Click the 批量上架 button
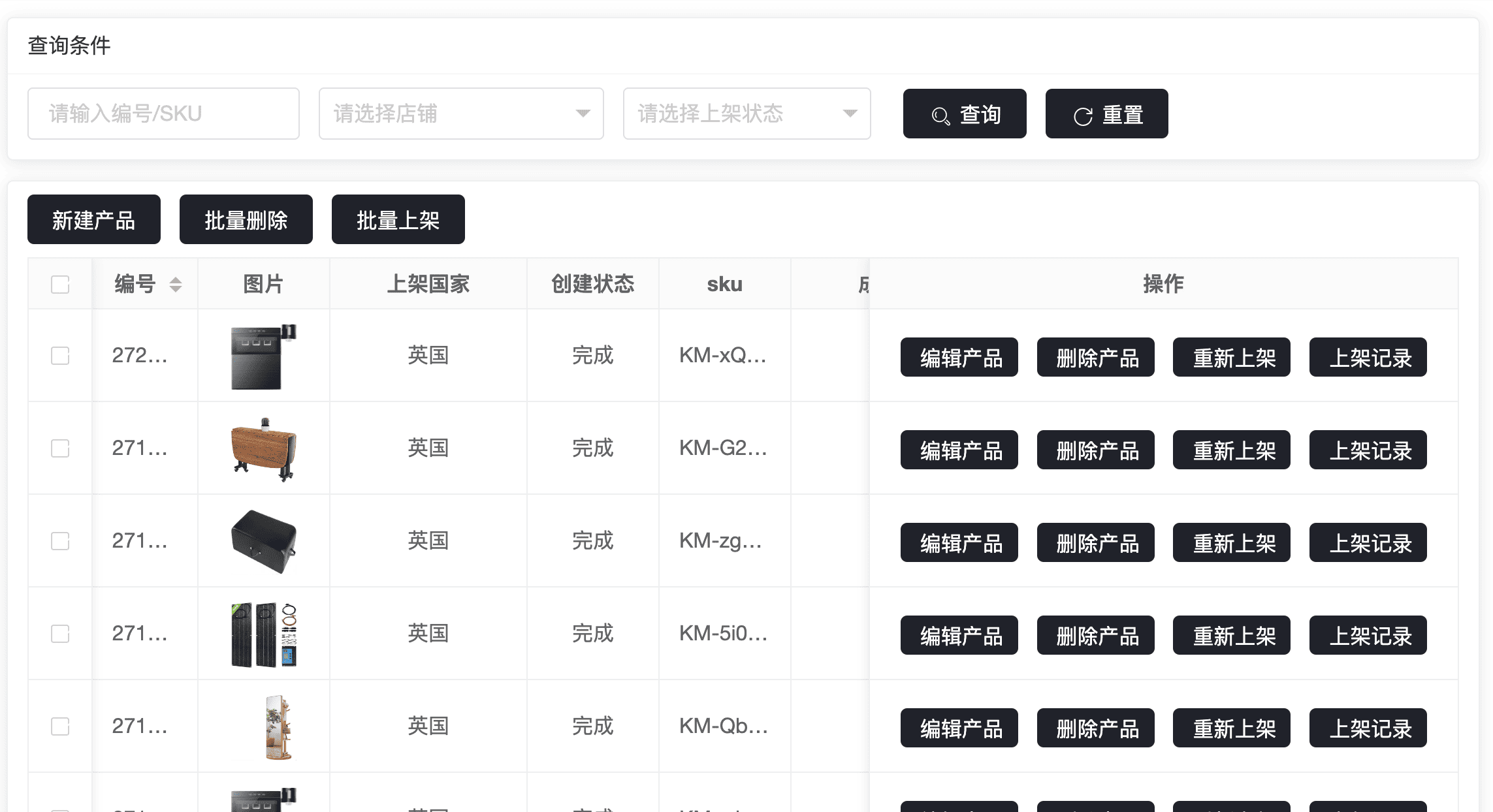The width and height of the screenshot is (1493, 812). [x=398, y=219]
